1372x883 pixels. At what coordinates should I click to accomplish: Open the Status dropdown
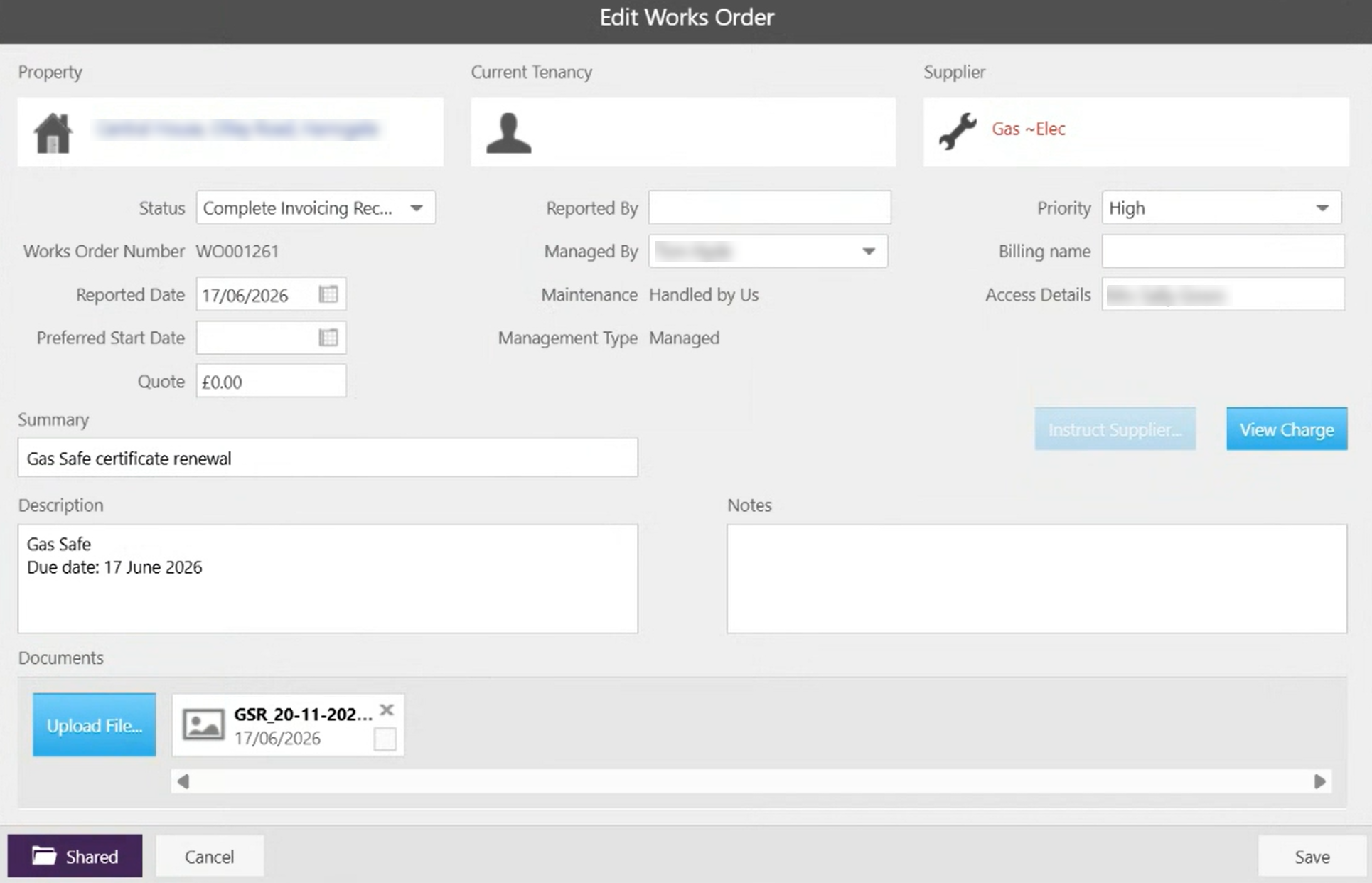point(316,208)
